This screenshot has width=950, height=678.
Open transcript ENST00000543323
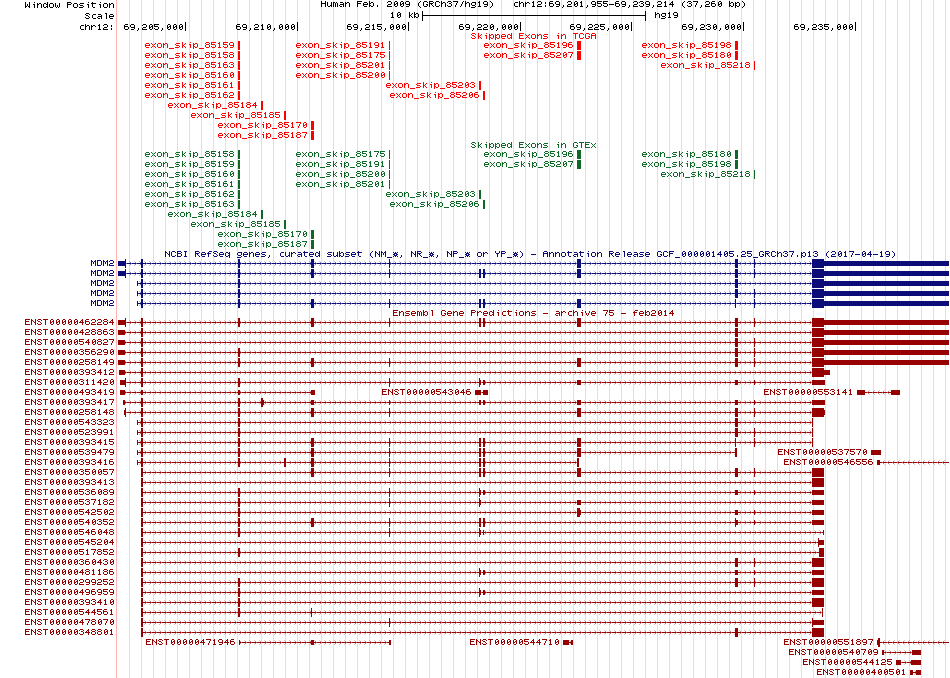70,422
